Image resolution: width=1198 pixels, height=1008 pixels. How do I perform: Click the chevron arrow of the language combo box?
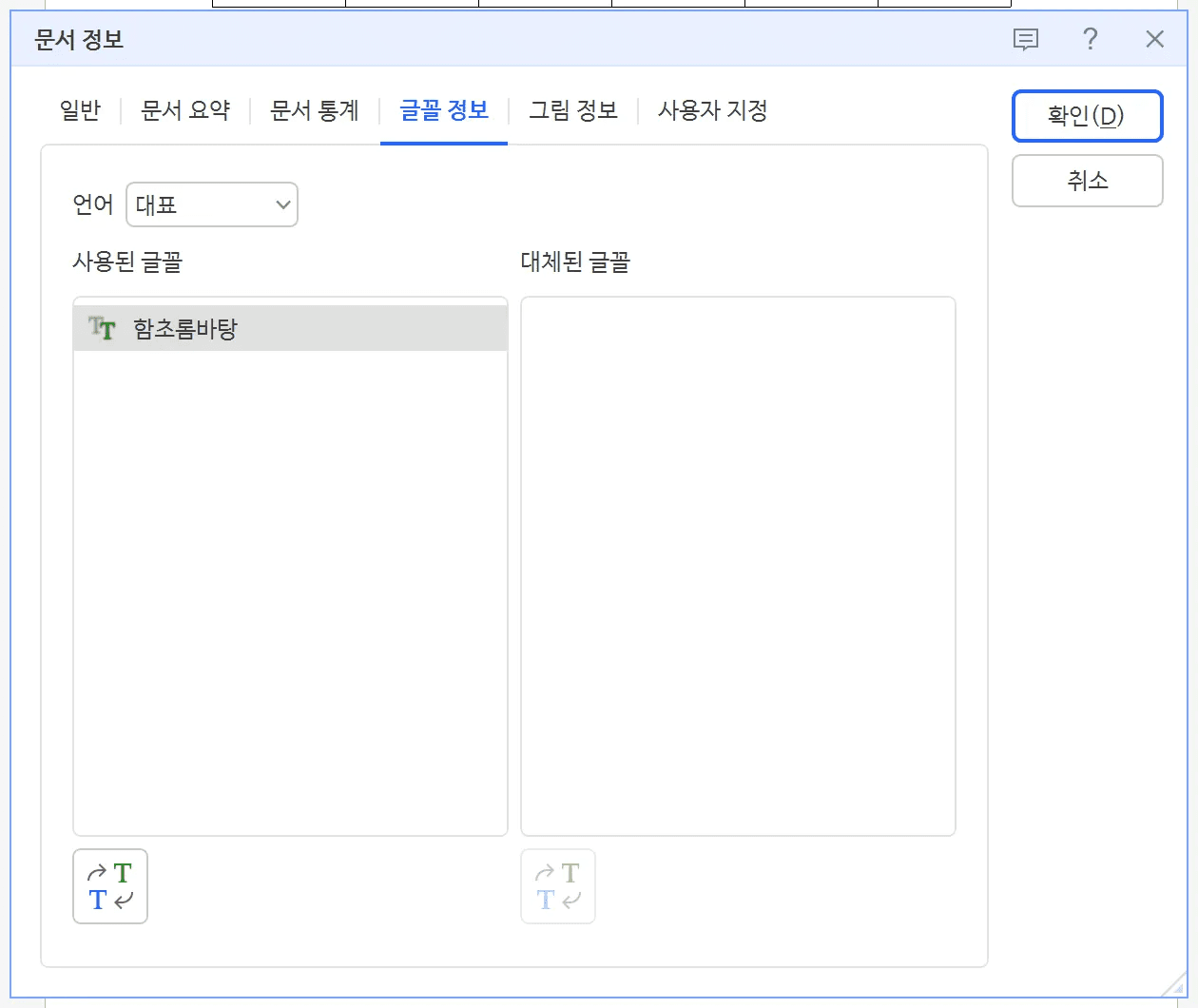pyautogui.click(x=281, y=204)
